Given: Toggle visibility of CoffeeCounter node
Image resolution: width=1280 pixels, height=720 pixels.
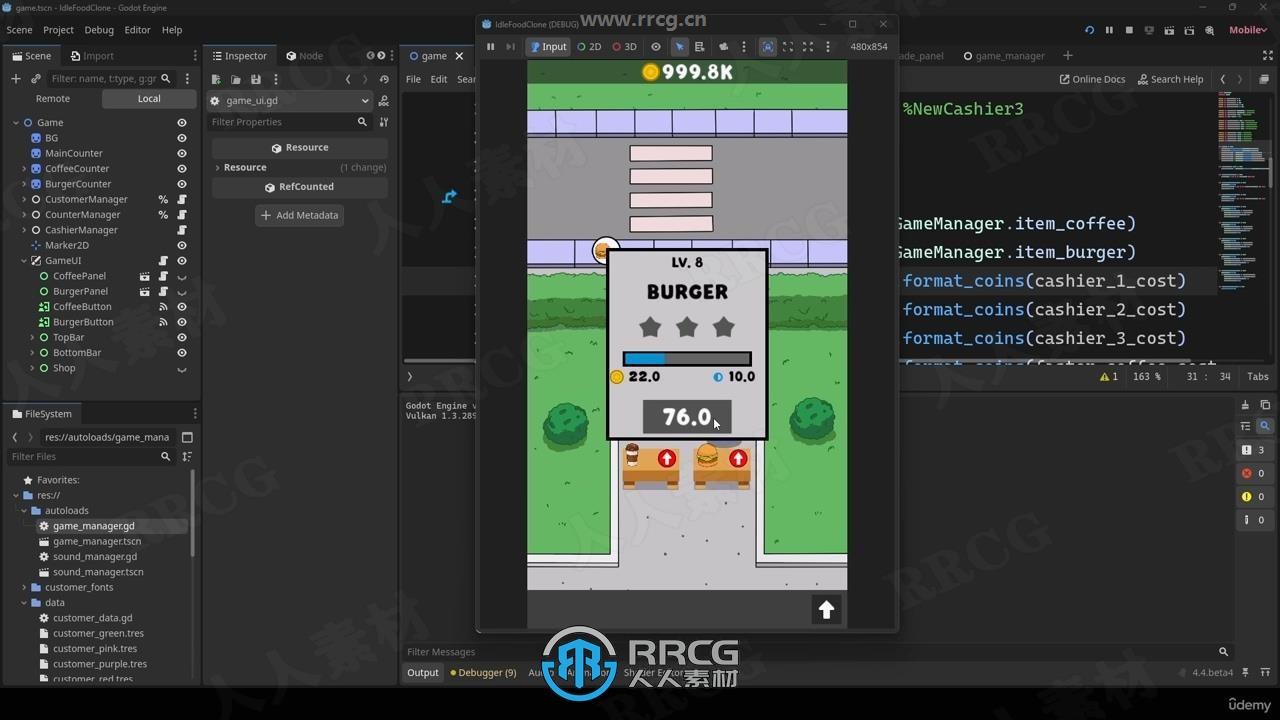Looking at the screenshot, I should tap(182, 168).
